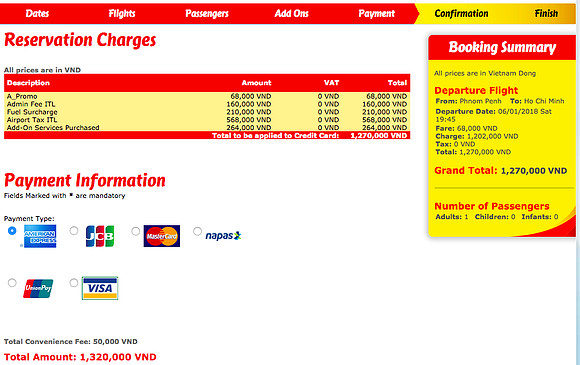Click the Payment Type label
The height and width of the screenshot is (365, 580).
(29, 219)
